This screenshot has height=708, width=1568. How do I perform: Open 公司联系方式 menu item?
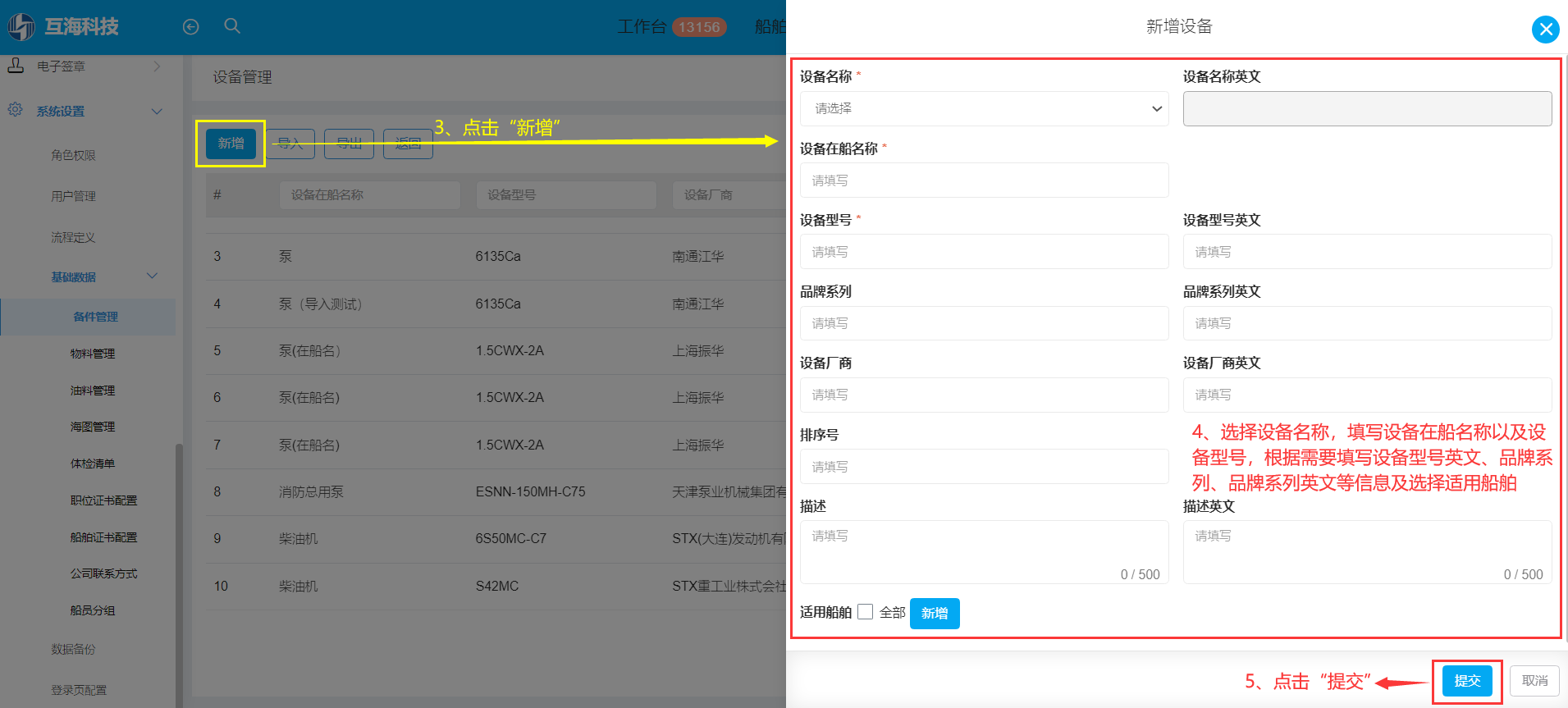(103, 573)
